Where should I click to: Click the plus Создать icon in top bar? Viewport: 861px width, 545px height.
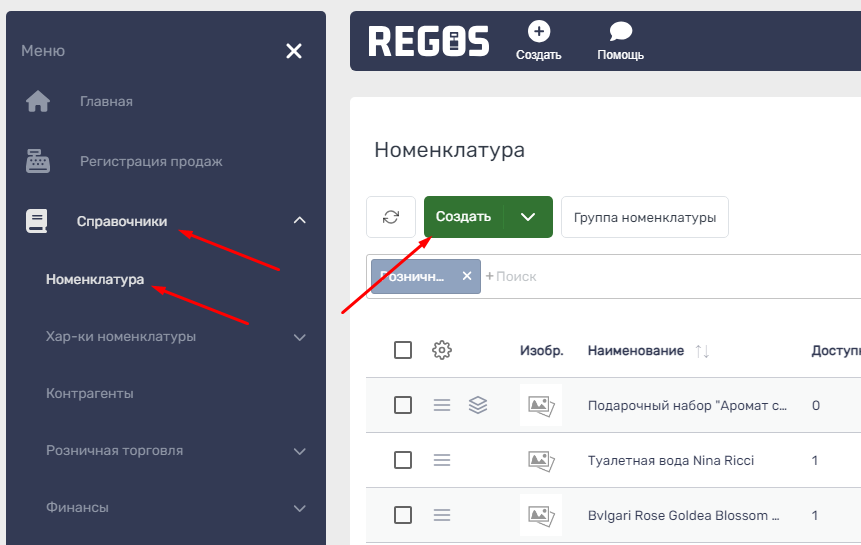(538, 32)
